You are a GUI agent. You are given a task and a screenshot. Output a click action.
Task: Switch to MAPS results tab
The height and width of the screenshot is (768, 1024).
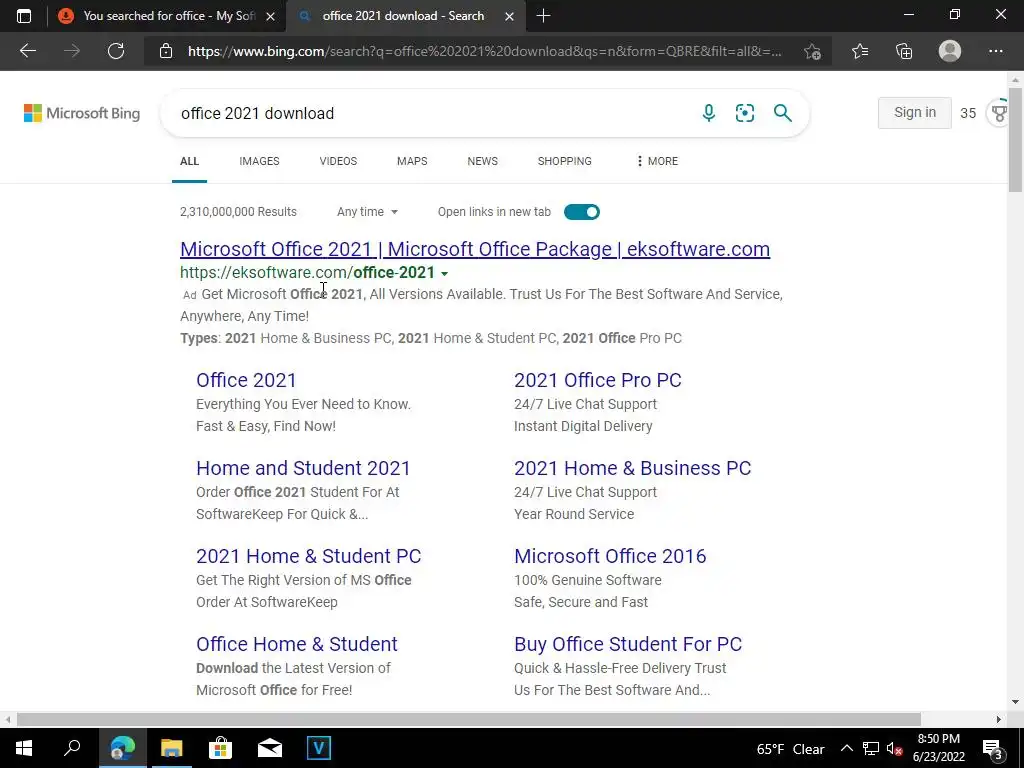point(412,161)
